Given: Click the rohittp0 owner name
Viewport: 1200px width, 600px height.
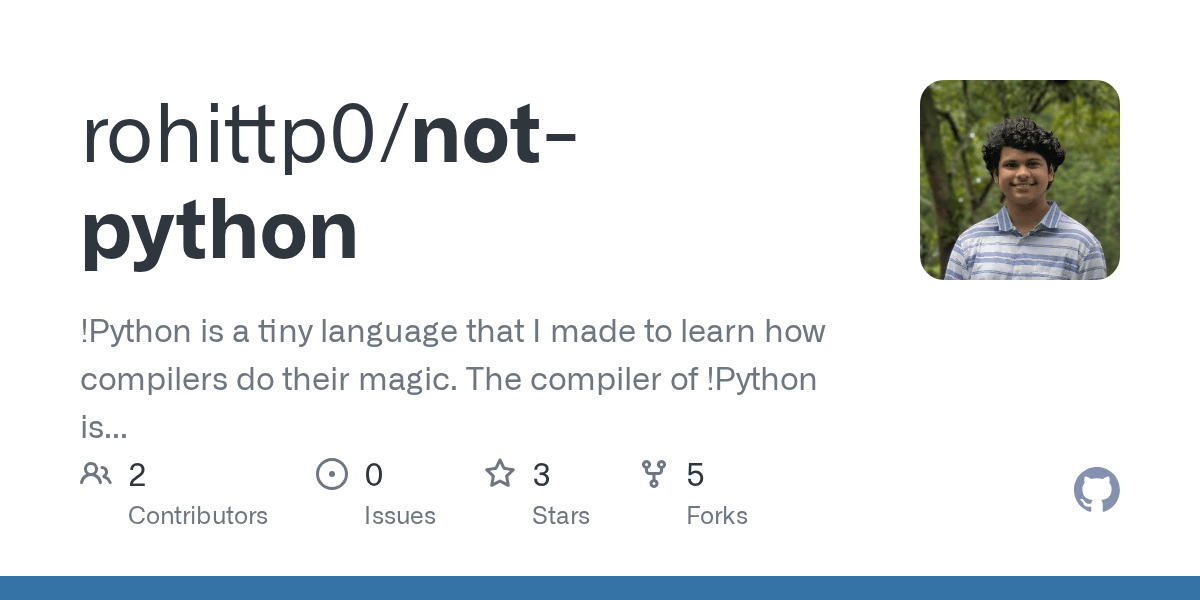Looking at the screenshot, I should [240, 136].
